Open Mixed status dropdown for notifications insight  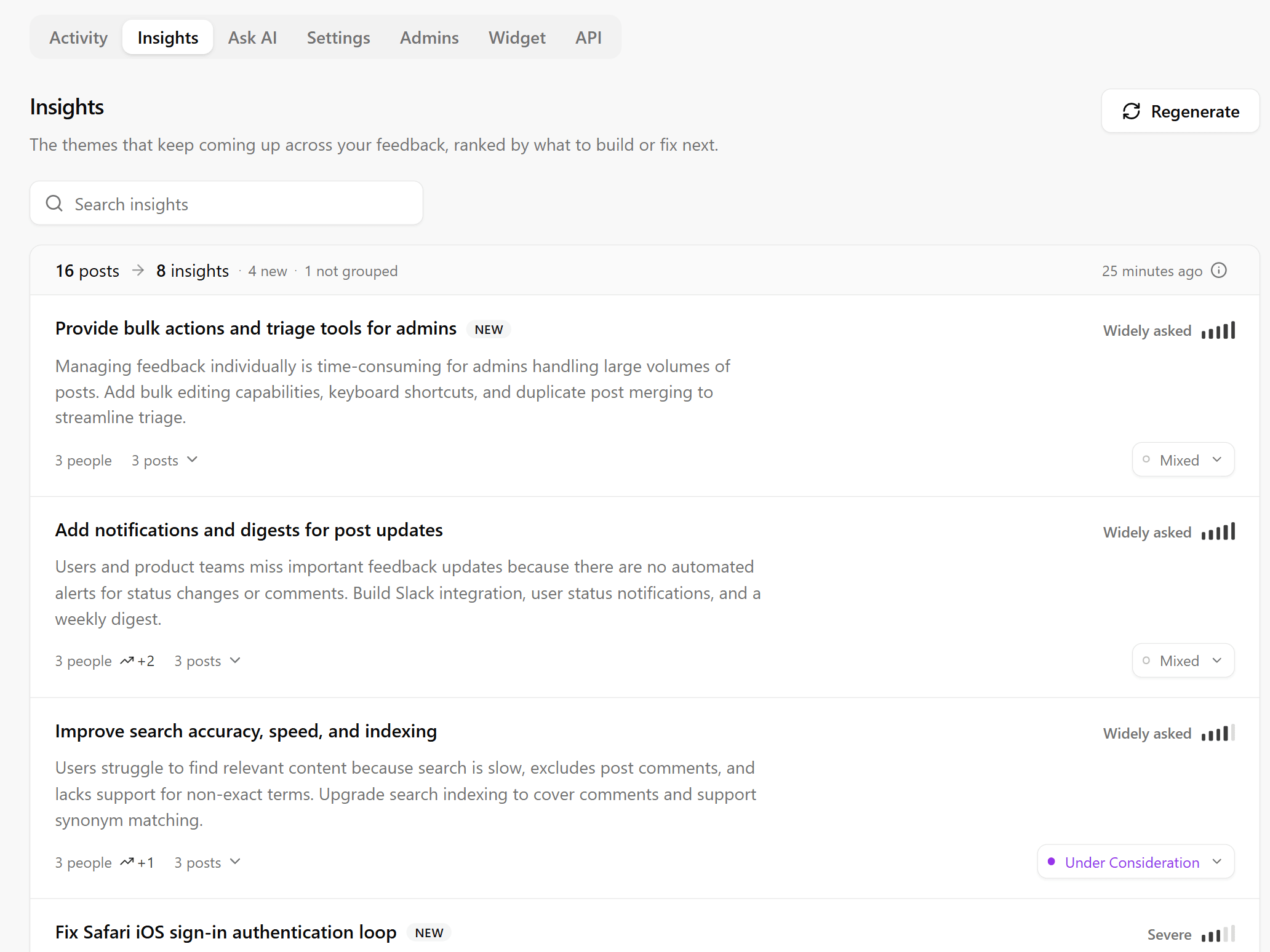[x=1183, y=661]
